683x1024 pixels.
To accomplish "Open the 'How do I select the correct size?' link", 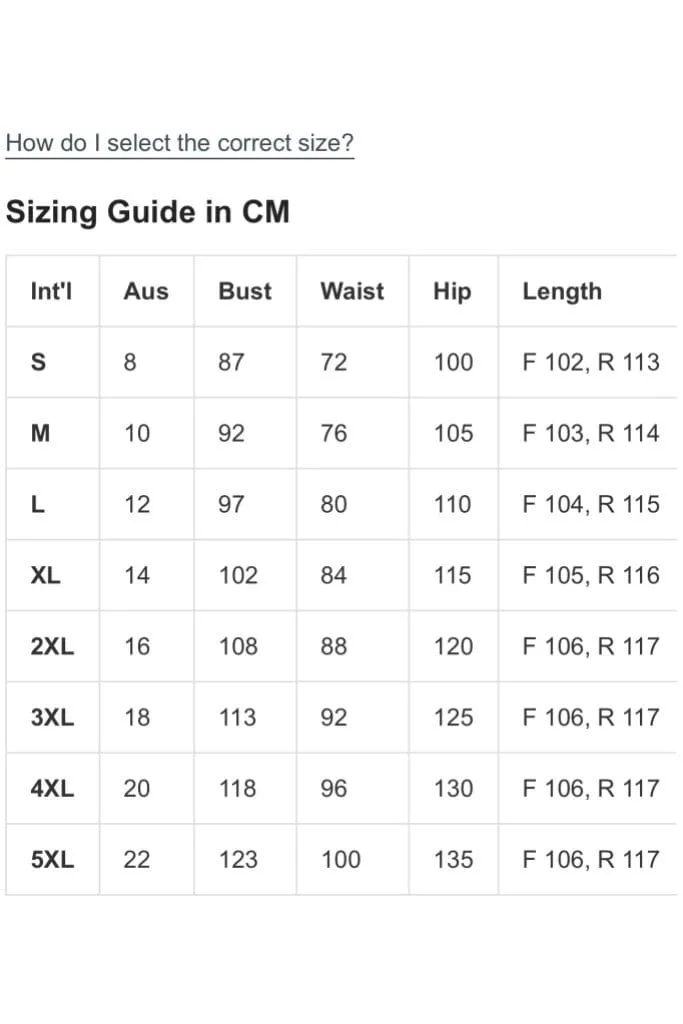I will (180, 142).
